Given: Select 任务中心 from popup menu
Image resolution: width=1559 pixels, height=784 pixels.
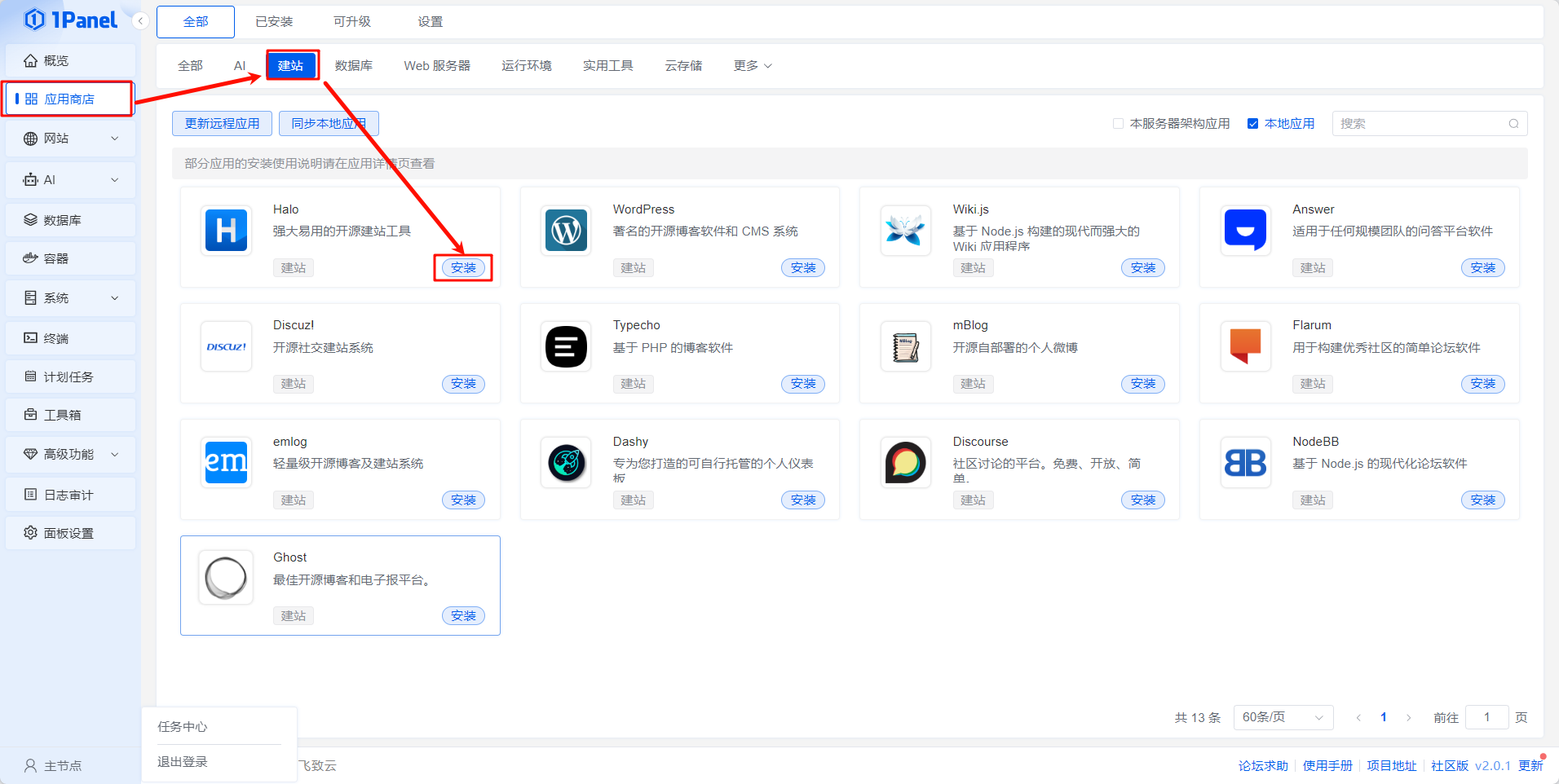Looking at the screenshot, I should pyautogui.click(x=183, y=726).
